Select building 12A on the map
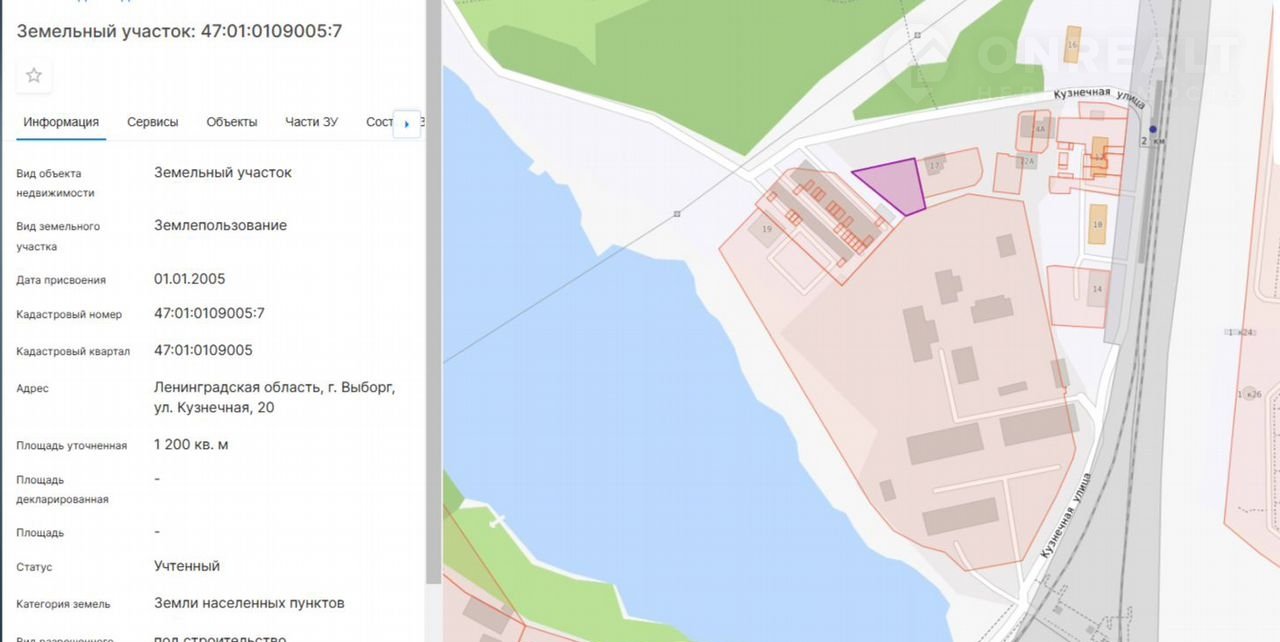The height and width of the screenshot is (642, 1280). point(1026,161)
